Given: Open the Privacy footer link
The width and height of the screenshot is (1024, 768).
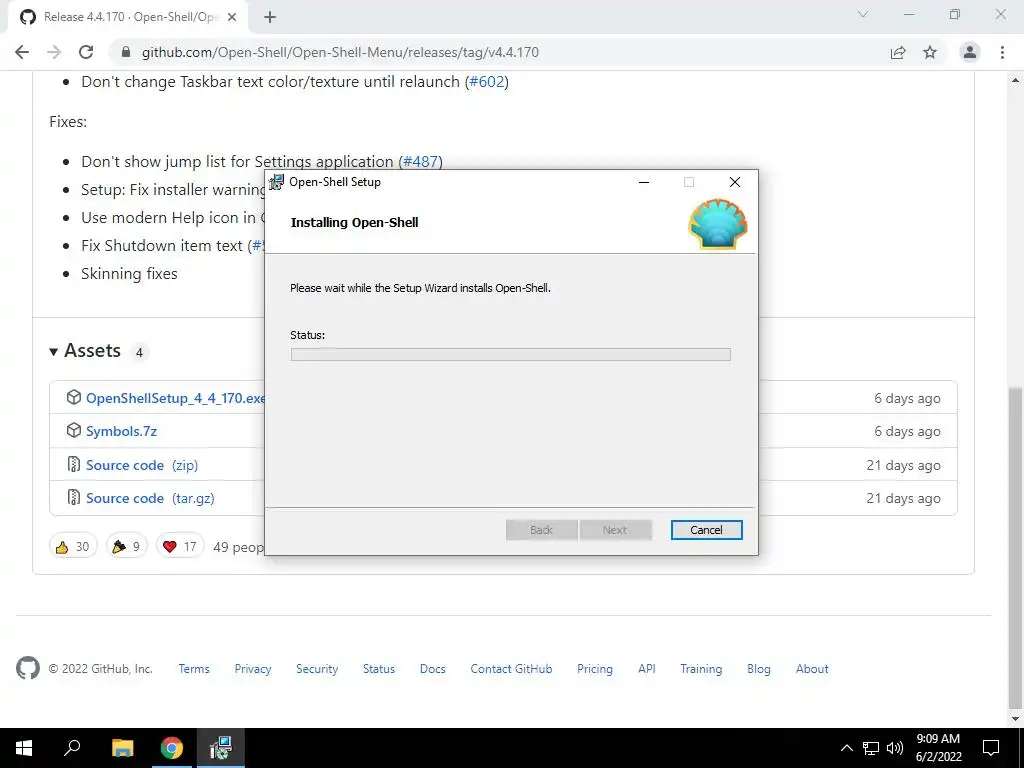Looking at the screenshot, I should click(x=253, y=669).
